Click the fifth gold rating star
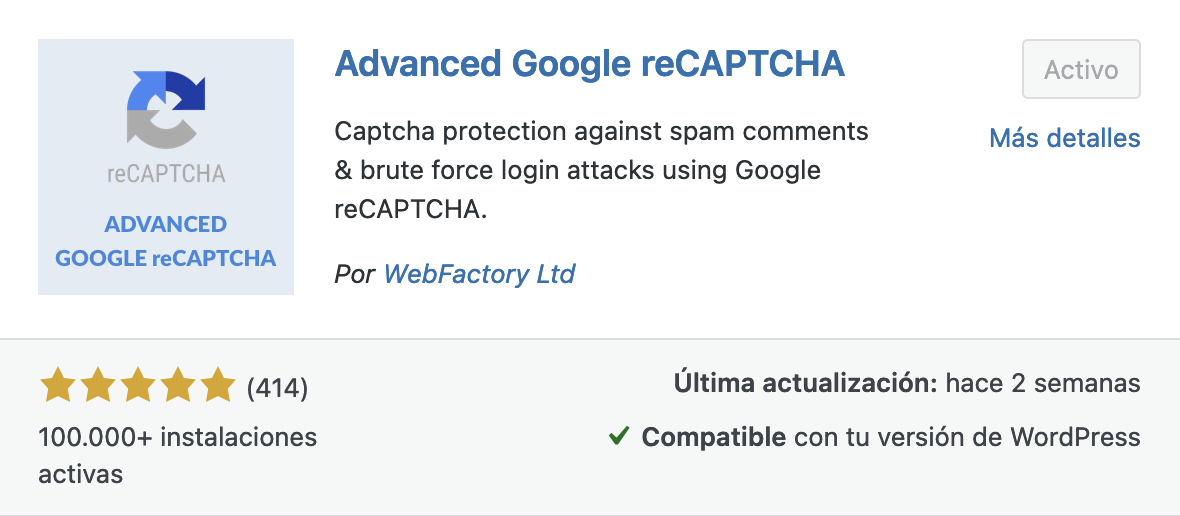 point(217,385)
